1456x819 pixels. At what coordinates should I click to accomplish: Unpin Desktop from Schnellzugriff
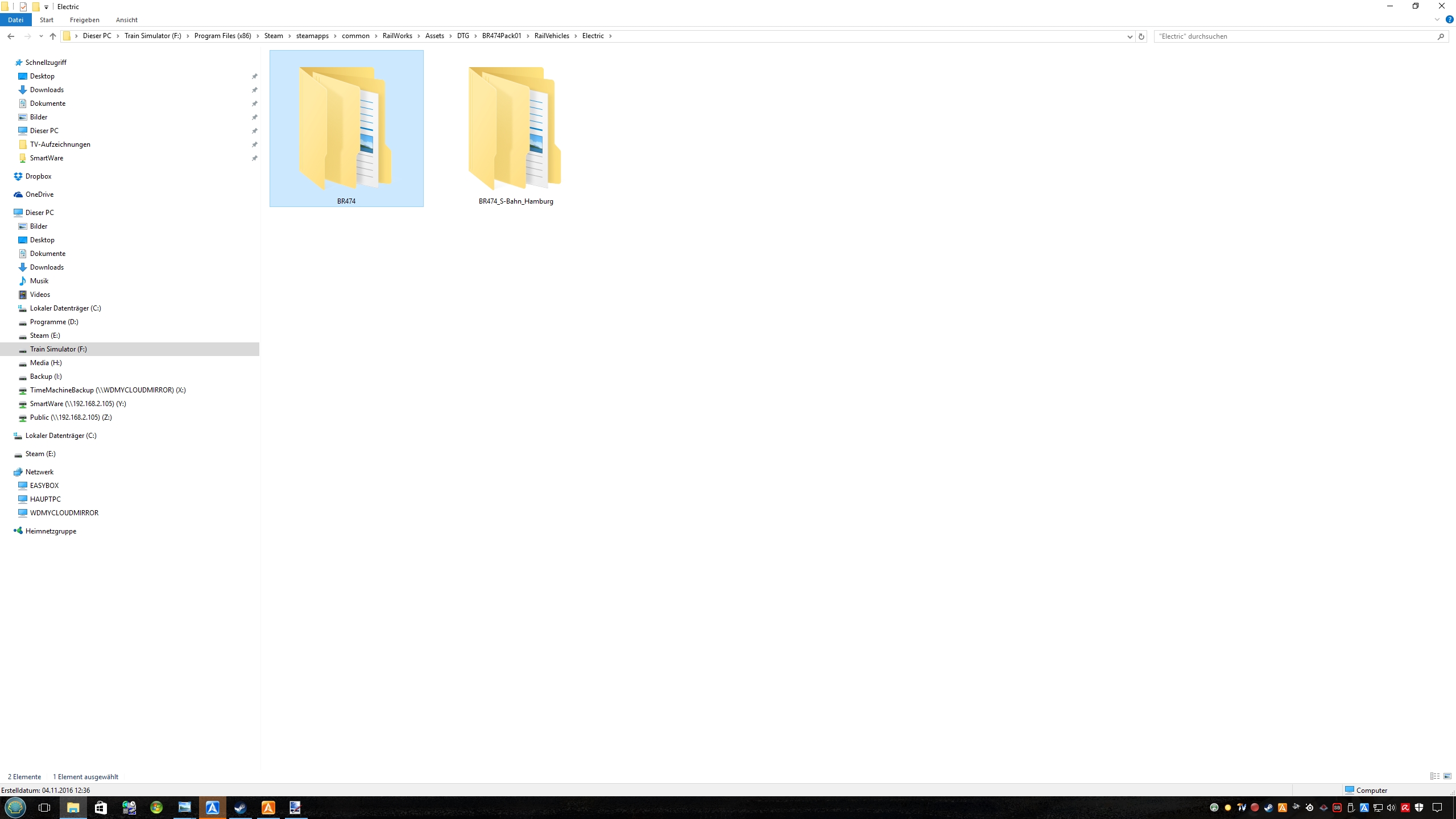coord(255,76)
